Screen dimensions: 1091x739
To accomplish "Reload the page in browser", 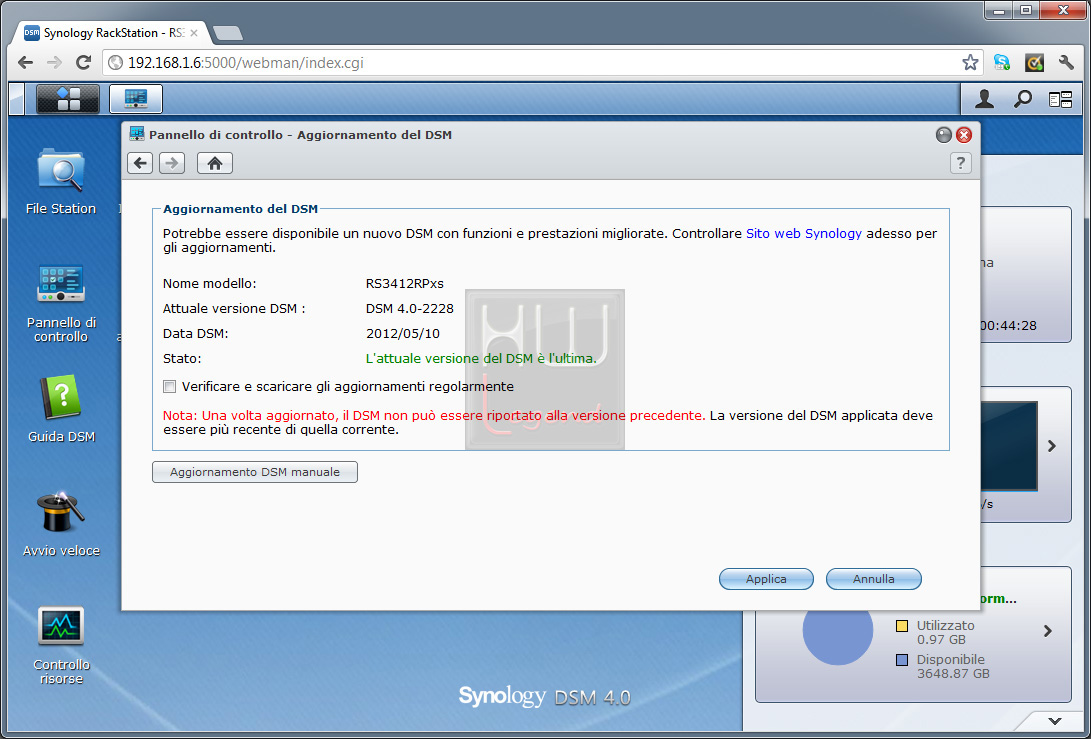I will (83, 63).
